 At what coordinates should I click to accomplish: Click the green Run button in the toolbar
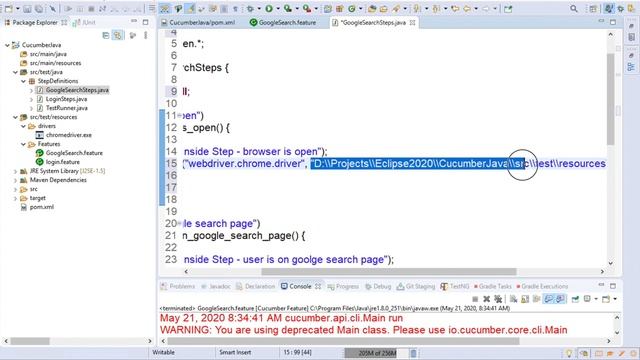(x=269, y=9)
